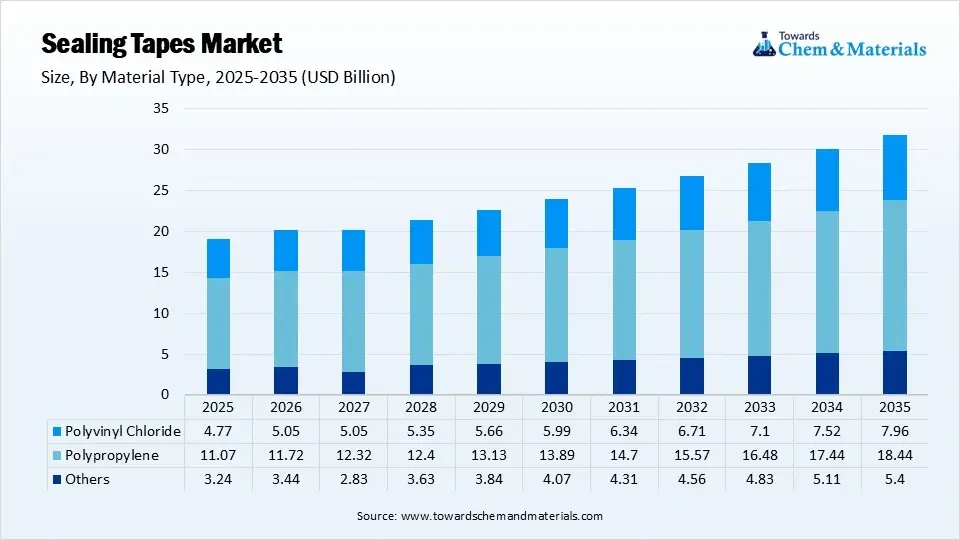Click the 2034 Polyvinyl Chloride bar segment
Image resolution: width=960 pixels, height=540 pixels.
pyautogui.click(x=827, y=180)
